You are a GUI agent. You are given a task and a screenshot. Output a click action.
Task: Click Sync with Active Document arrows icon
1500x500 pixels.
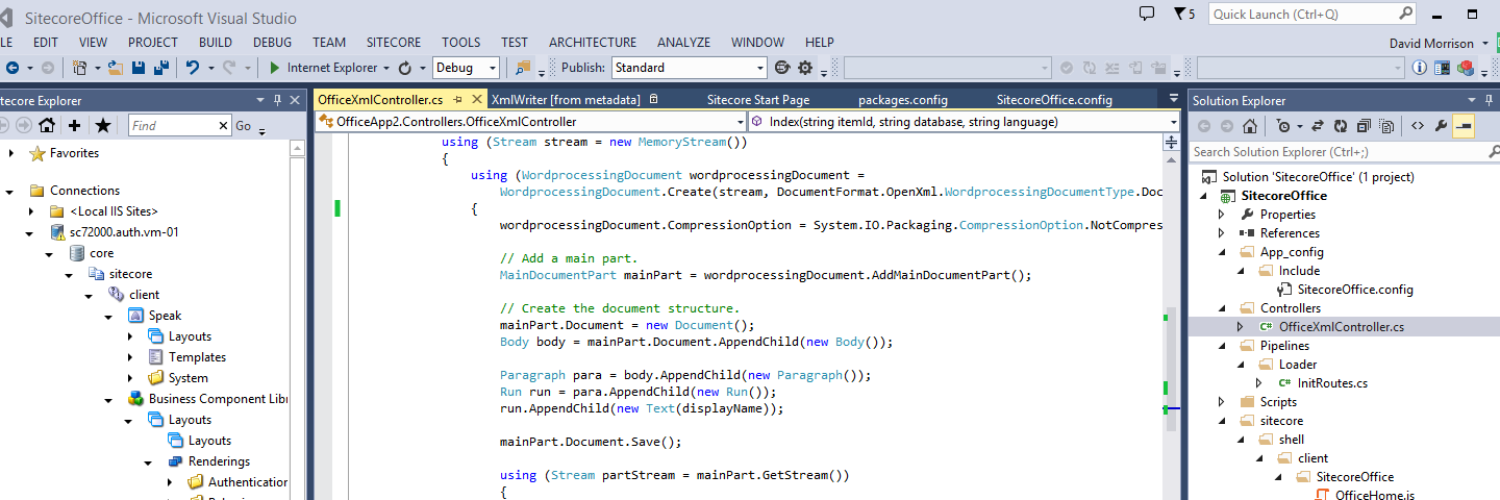coord(1318,126)
